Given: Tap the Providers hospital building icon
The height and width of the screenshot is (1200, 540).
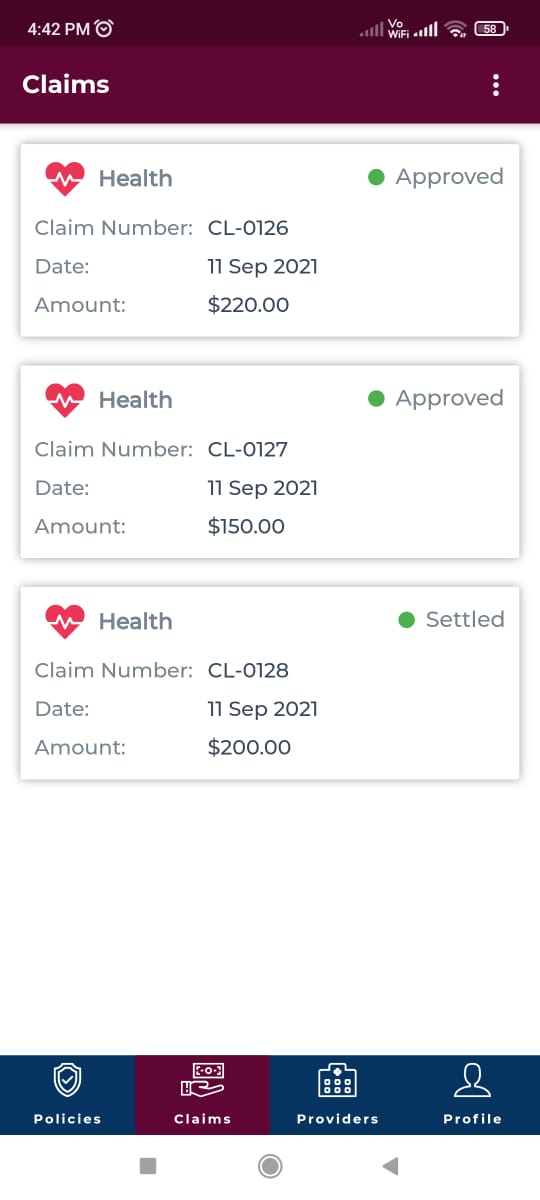Looking at the screenshot, I should tap(337, 1080).
